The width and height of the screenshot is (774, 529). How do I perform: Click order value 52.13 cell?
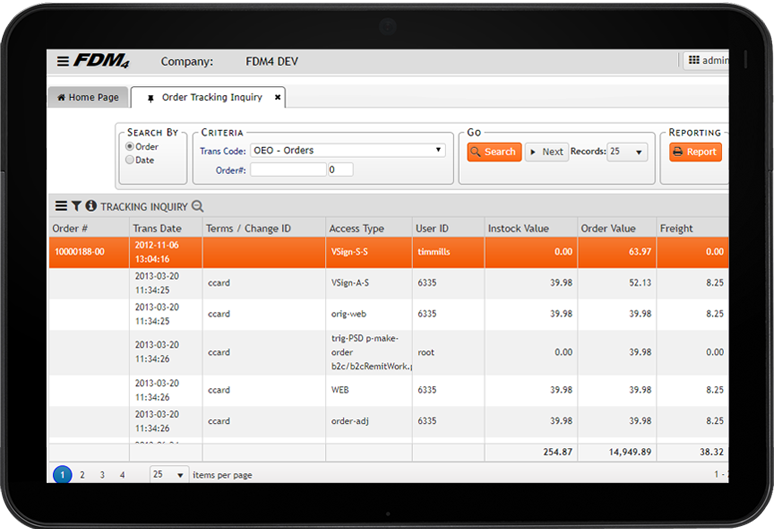617,283
